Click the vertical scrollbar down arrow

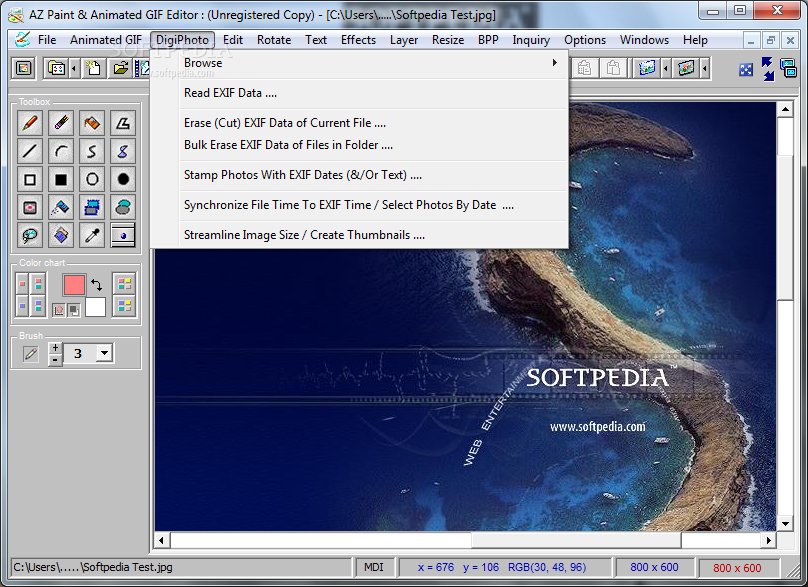tap(785, 524)
